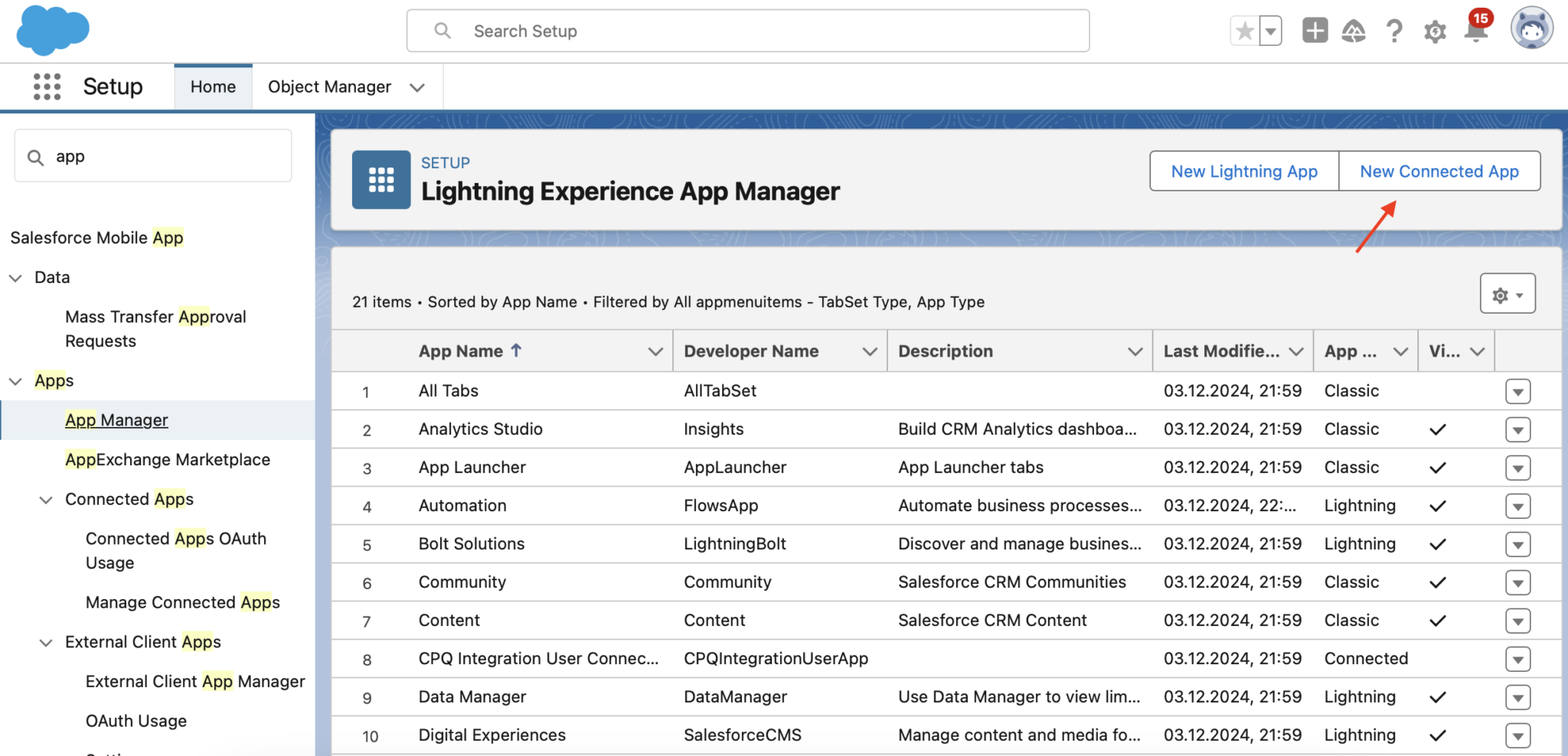This screenshot has height=756, width=1568.
Task: Click the New Connected App button
Action: tap(1439, 171)
